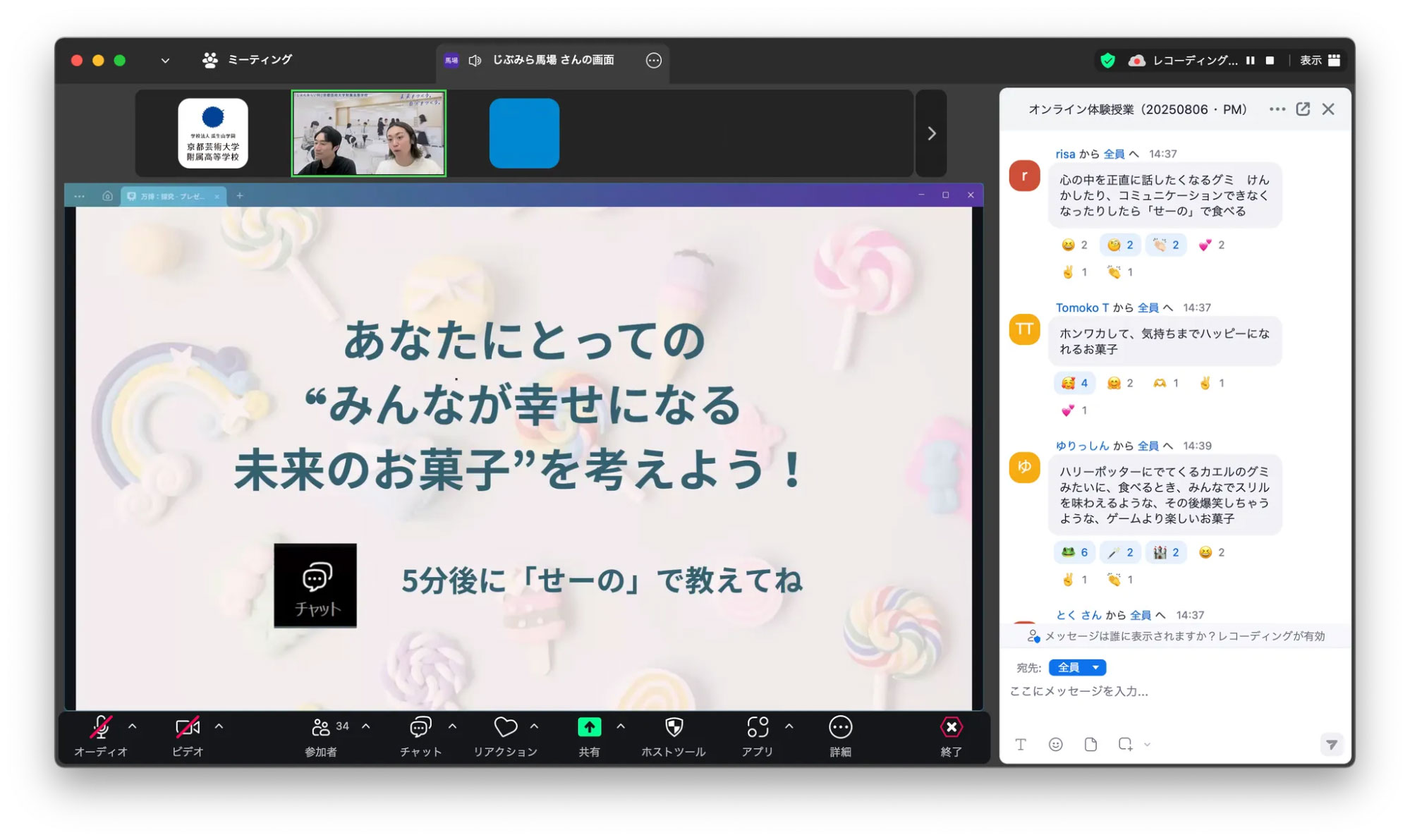This screenshot has height=840, width=1410.
Task: Click the green encryption shield icon
Action: click(1108, 61)
